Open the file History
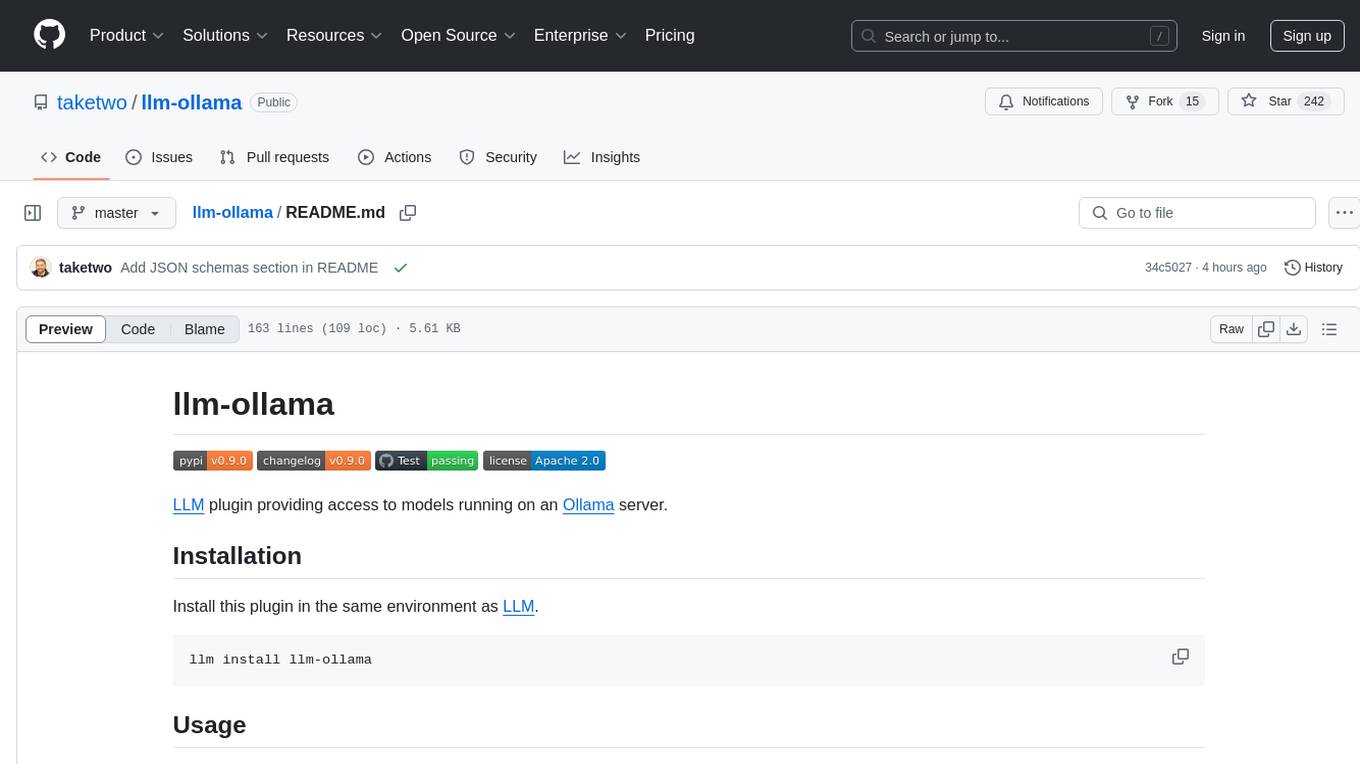1360x764 pixels. (x=1313, y=268)
